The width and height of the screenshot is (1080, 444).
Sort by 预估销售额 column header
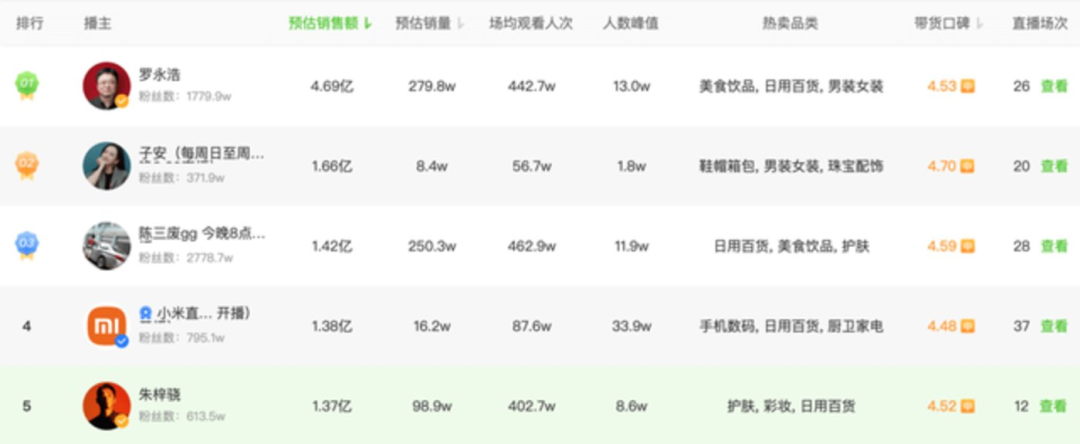pos(331,23)
